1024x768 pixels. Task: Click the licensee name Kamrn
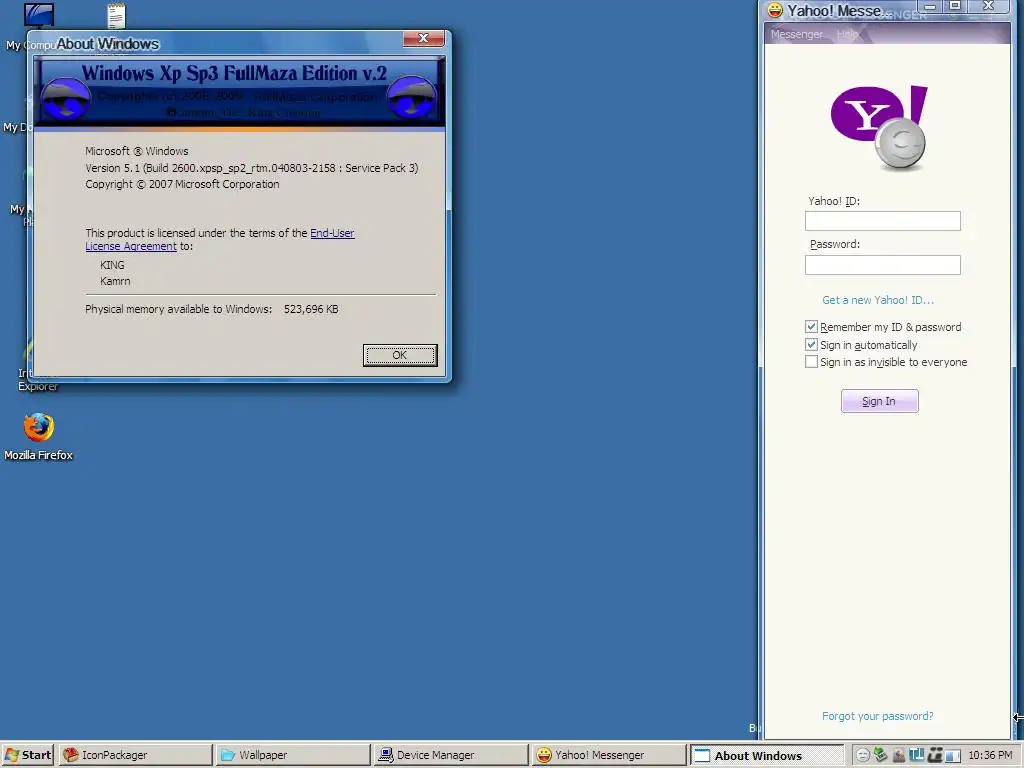(x=115, y=281)
